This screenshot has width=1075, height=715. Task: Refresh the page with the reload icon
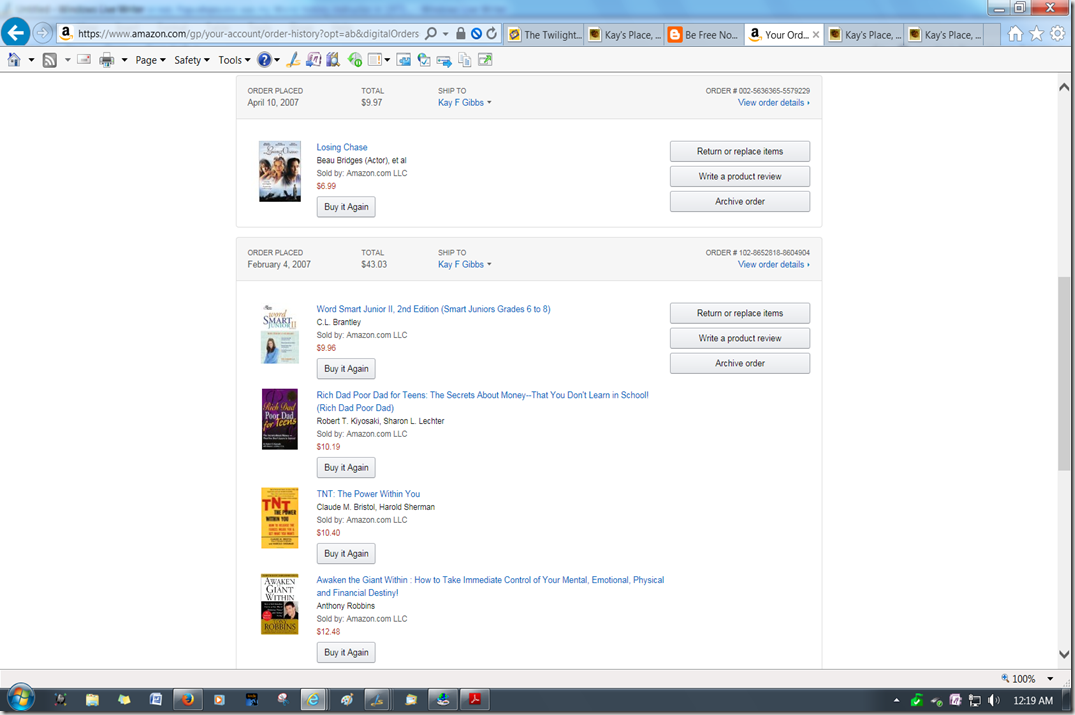pos(492,33)
